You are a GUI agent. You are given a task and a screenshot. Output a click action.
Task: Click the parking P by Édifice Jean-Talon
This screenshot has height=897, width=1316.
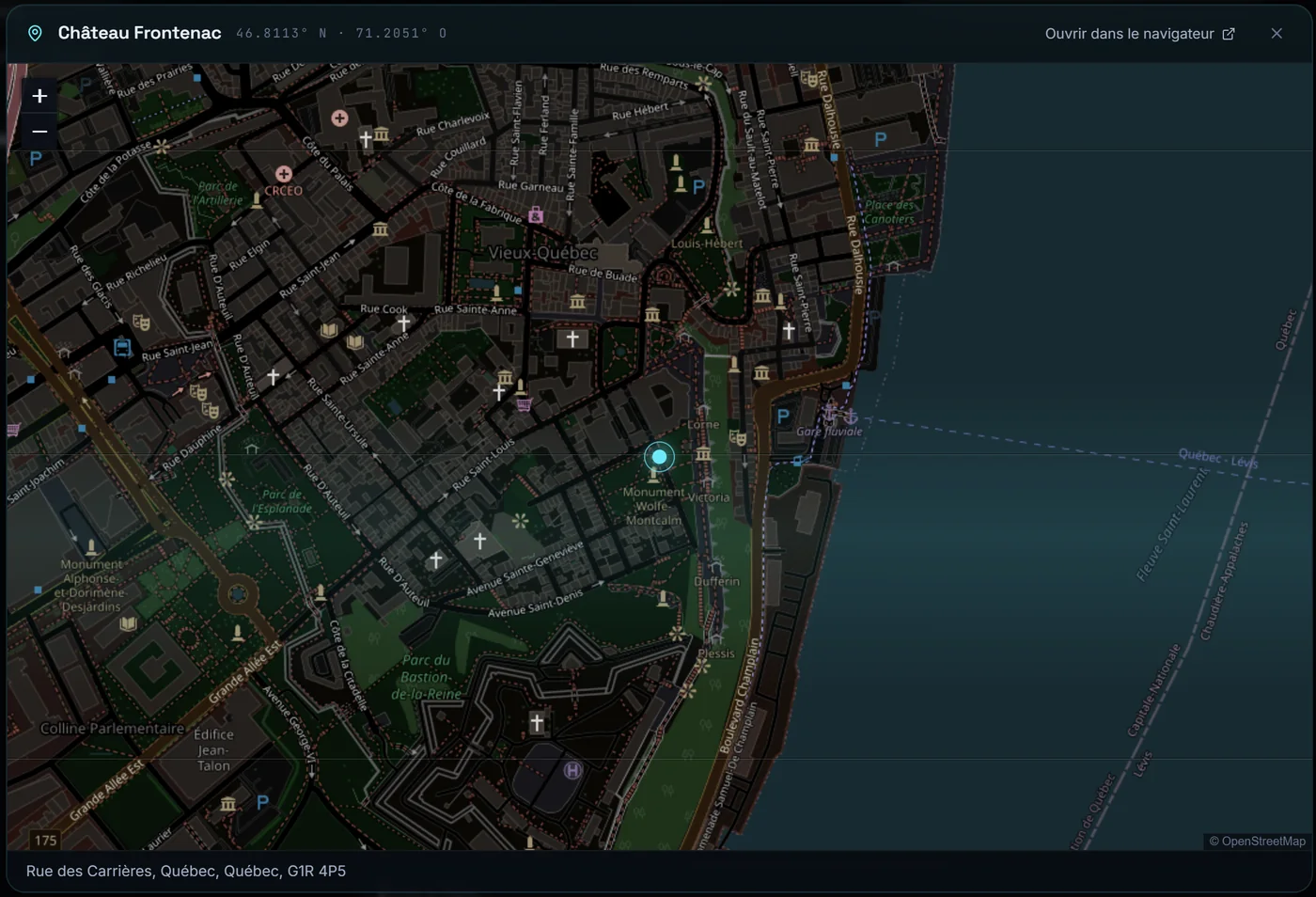tap(262, 803)
